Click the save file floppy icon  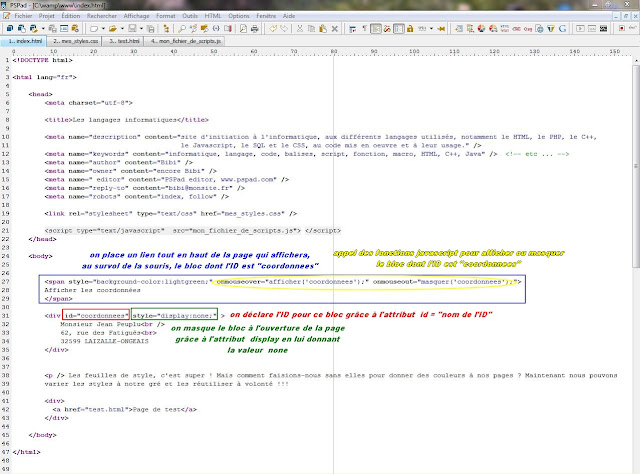[x=132, y=29]
